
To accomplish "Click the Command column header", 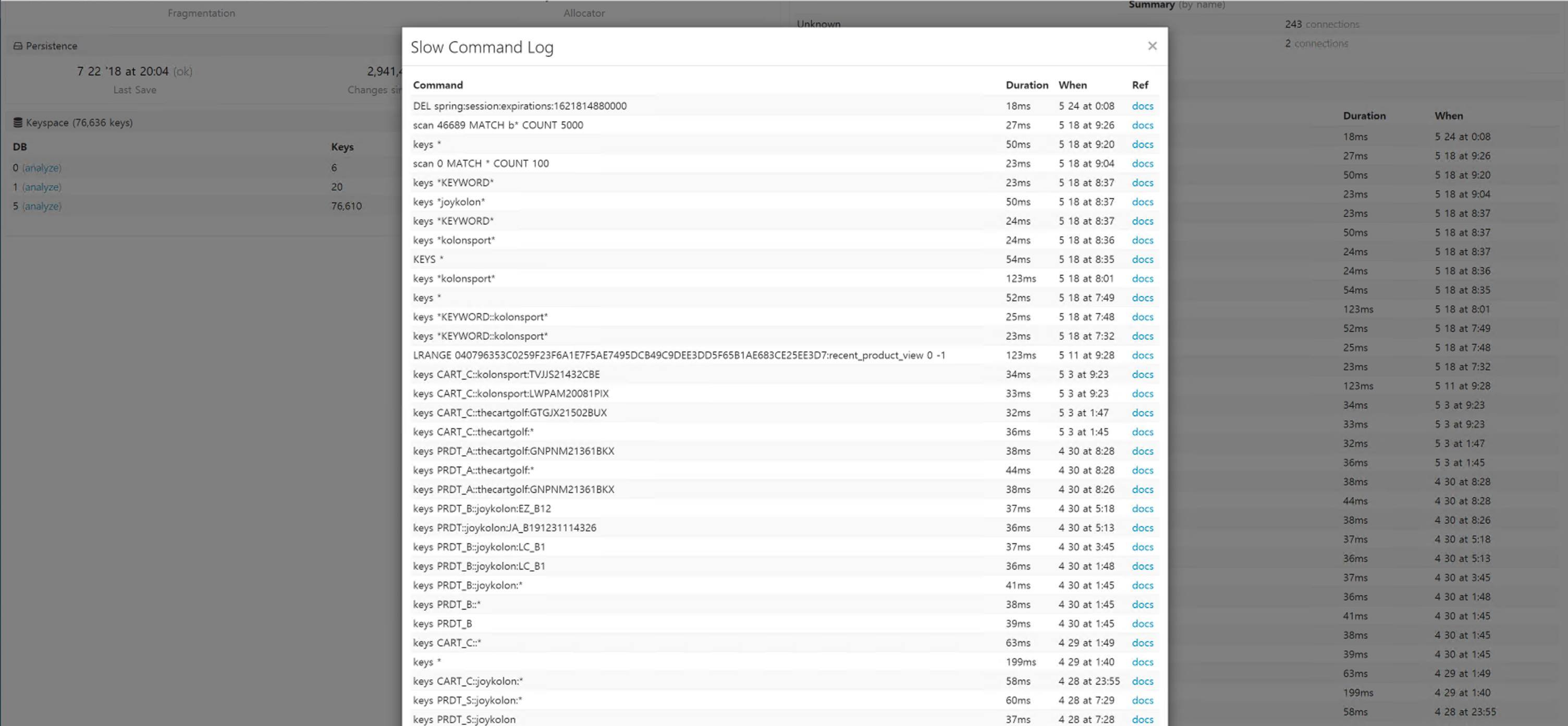I will tap(438, 85).
